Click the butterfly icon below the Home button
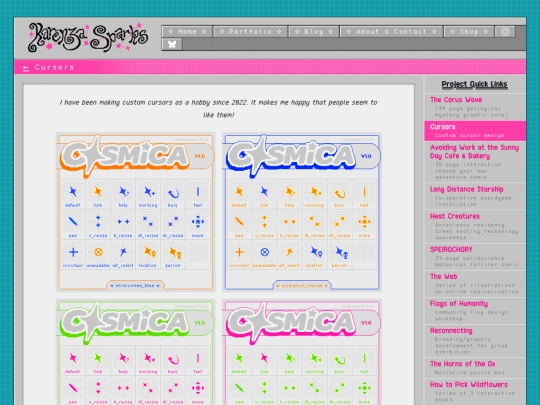This screenshot has height=405, width=540. tap(172, 44)
